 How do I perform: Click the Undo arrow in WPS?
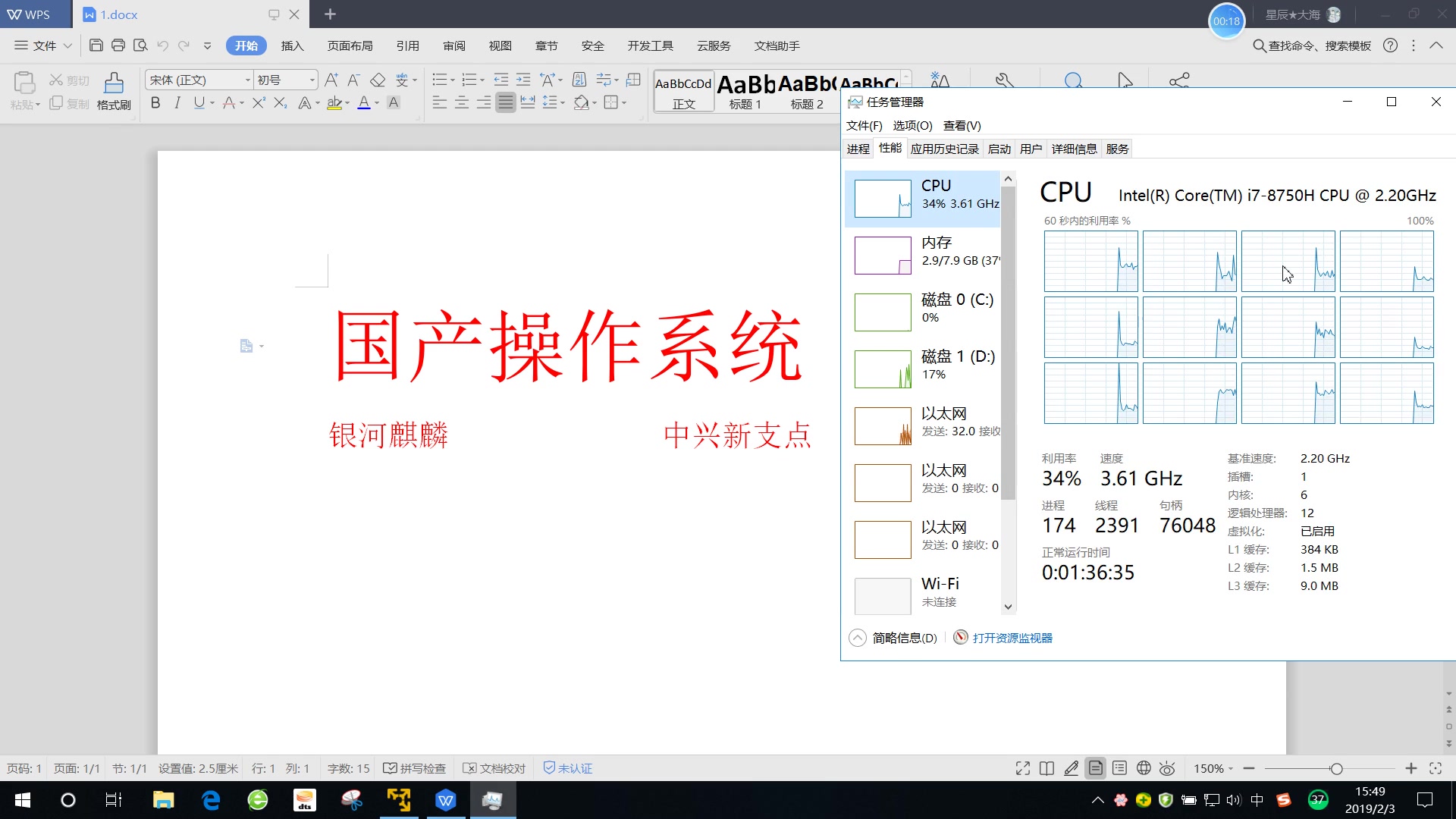pyautogui.click(x=162, y=45)
